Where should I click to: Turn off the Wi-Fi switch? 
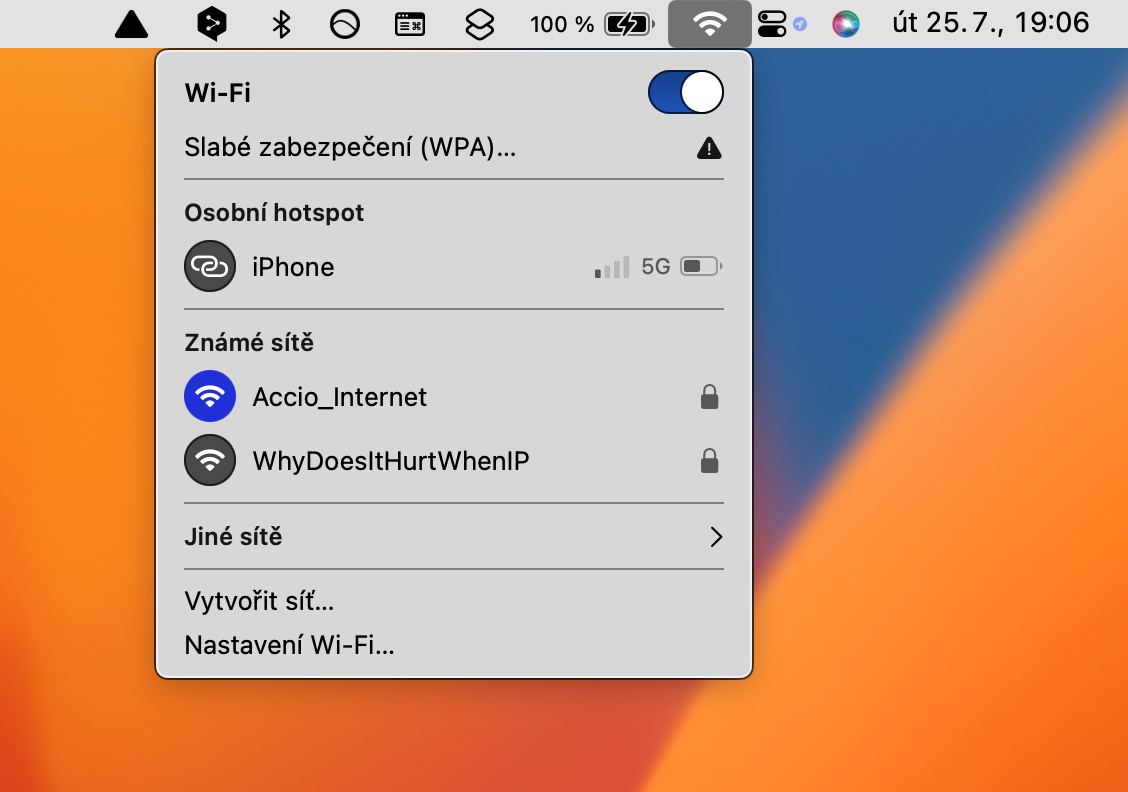coord(686,92)
